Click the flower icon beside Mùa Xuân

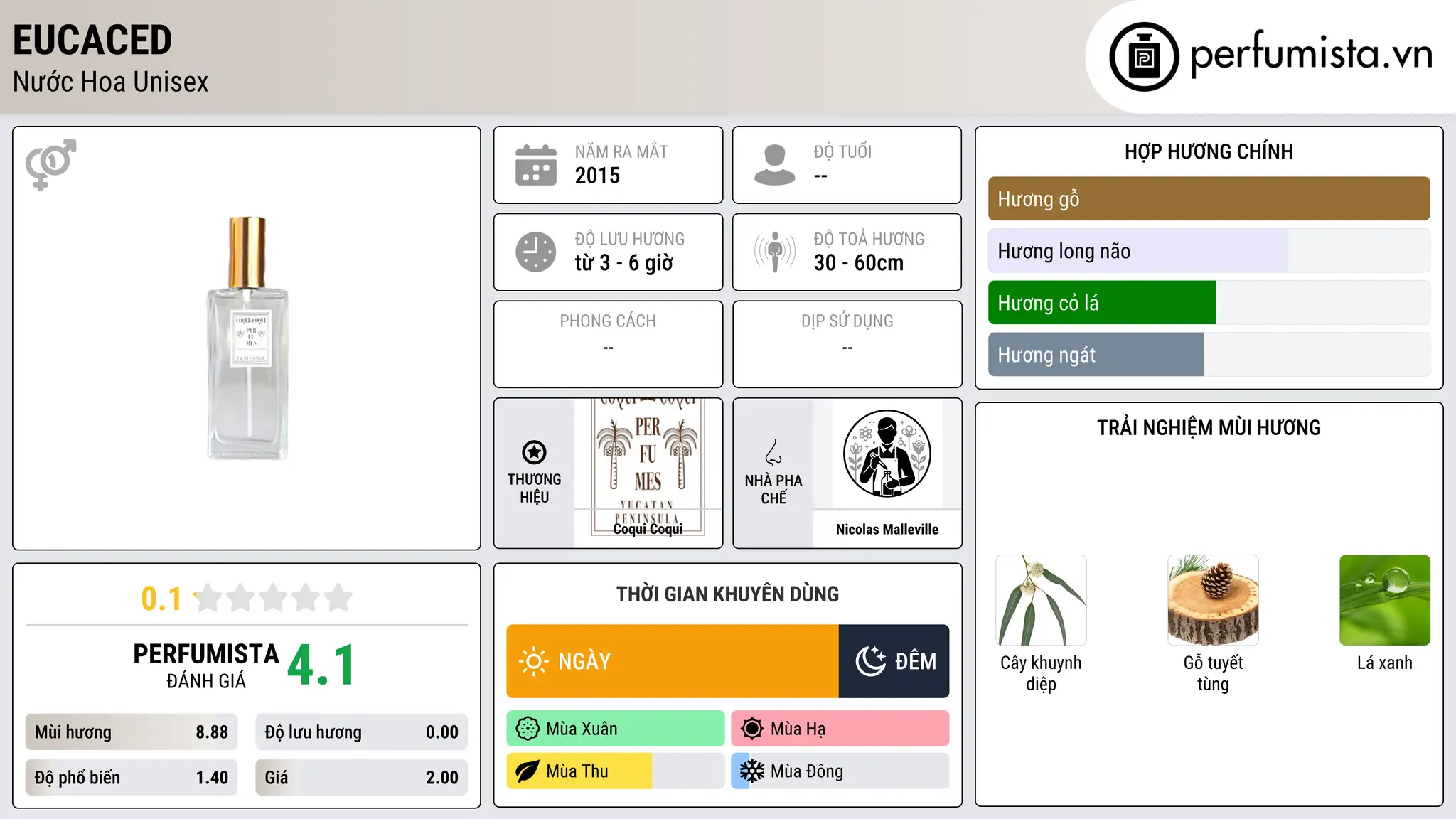coord(528,729)
